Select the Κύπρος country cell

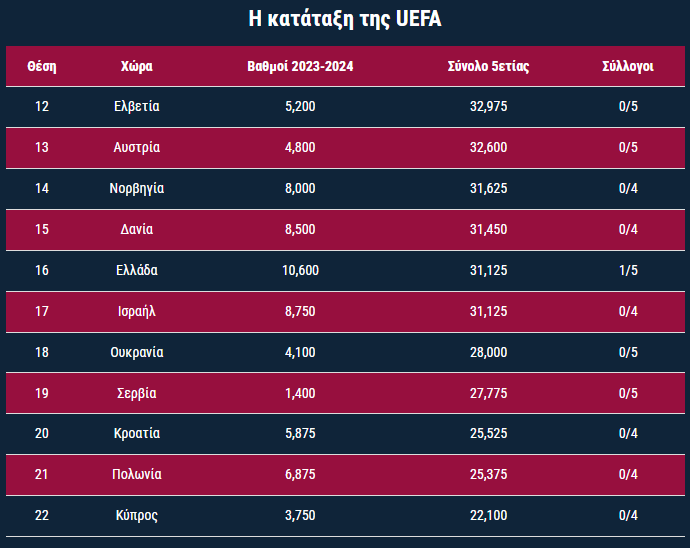pos(137,515)
